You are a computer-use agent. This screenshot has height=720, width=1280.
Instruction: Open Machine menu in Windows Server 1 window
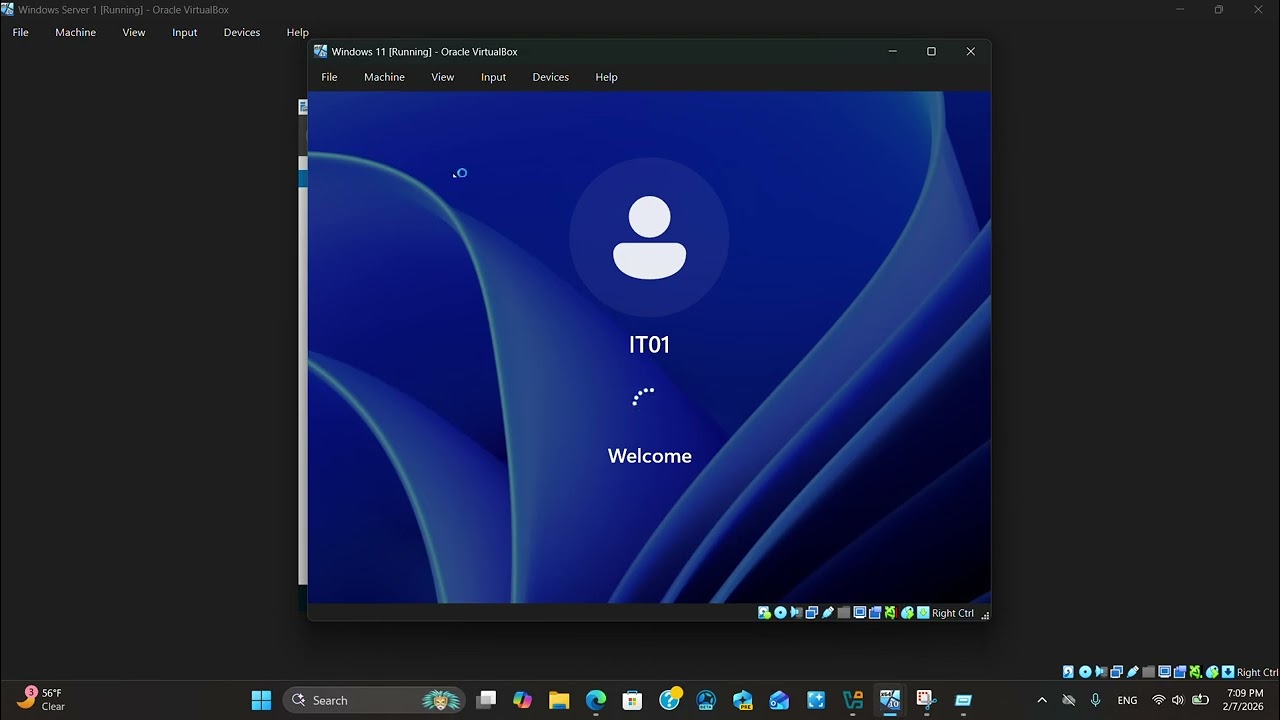(75, 32)
